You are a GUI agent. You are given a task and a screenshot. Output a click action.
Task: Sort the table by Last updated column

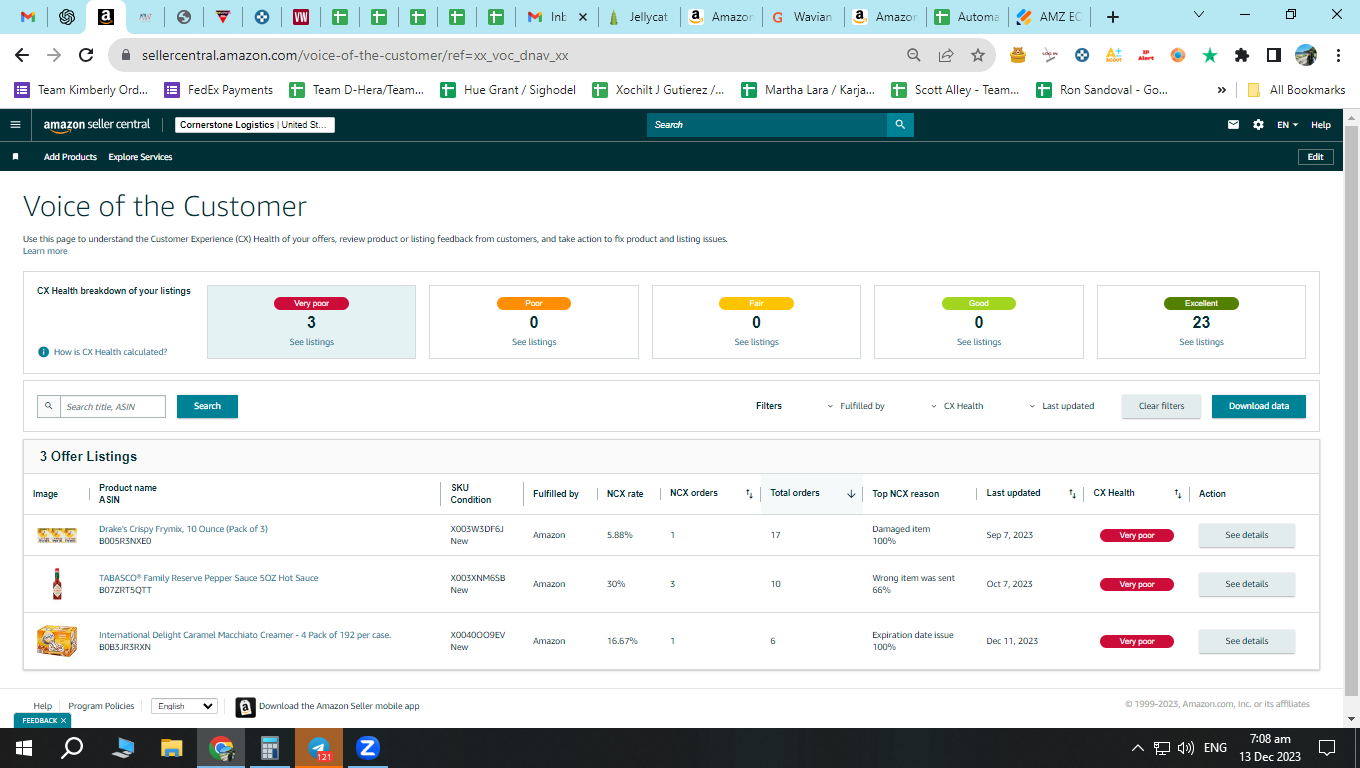coord(1072,494)
